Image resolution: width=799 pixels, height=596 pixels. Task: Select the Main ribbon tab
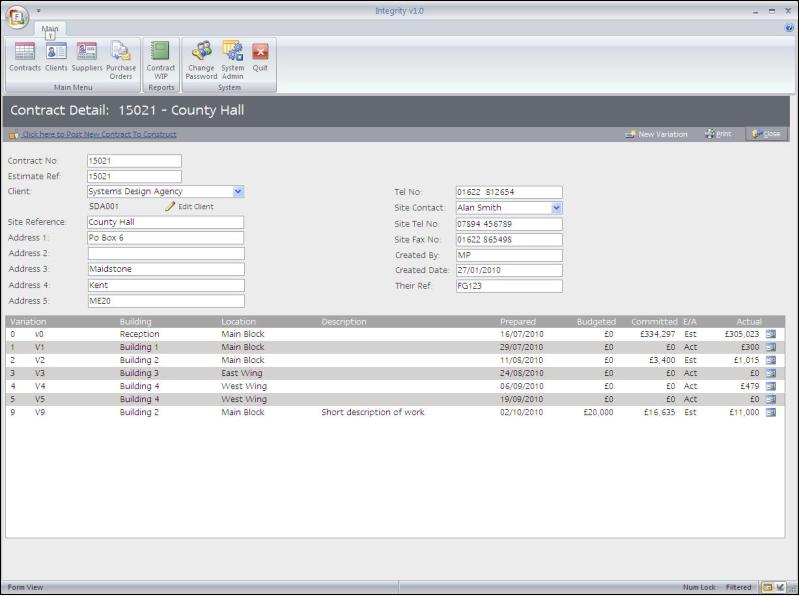50,28
